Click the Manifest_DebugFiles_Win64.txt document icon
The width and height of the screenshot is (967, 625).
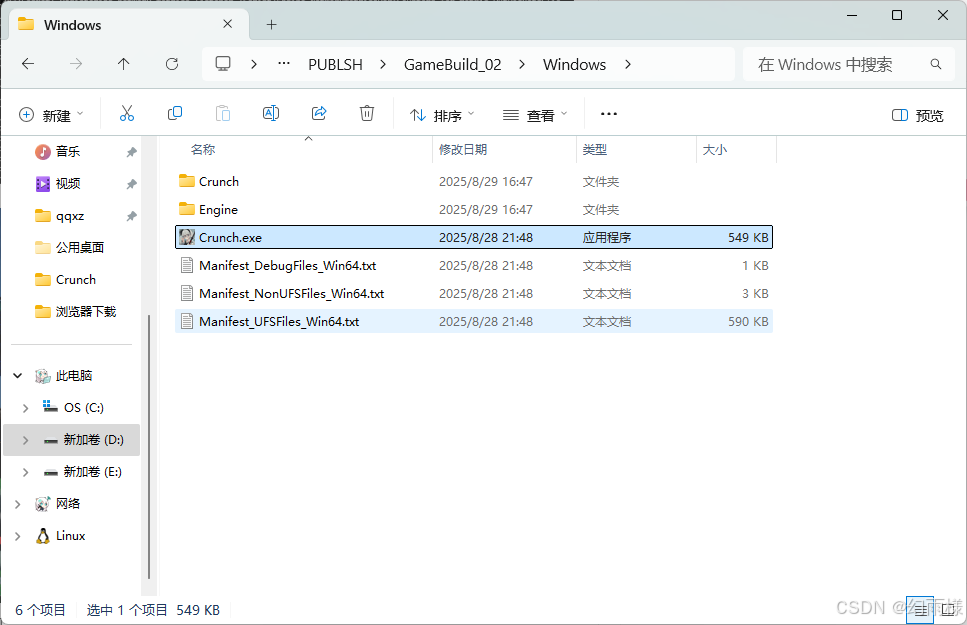(x=187, y=265)
